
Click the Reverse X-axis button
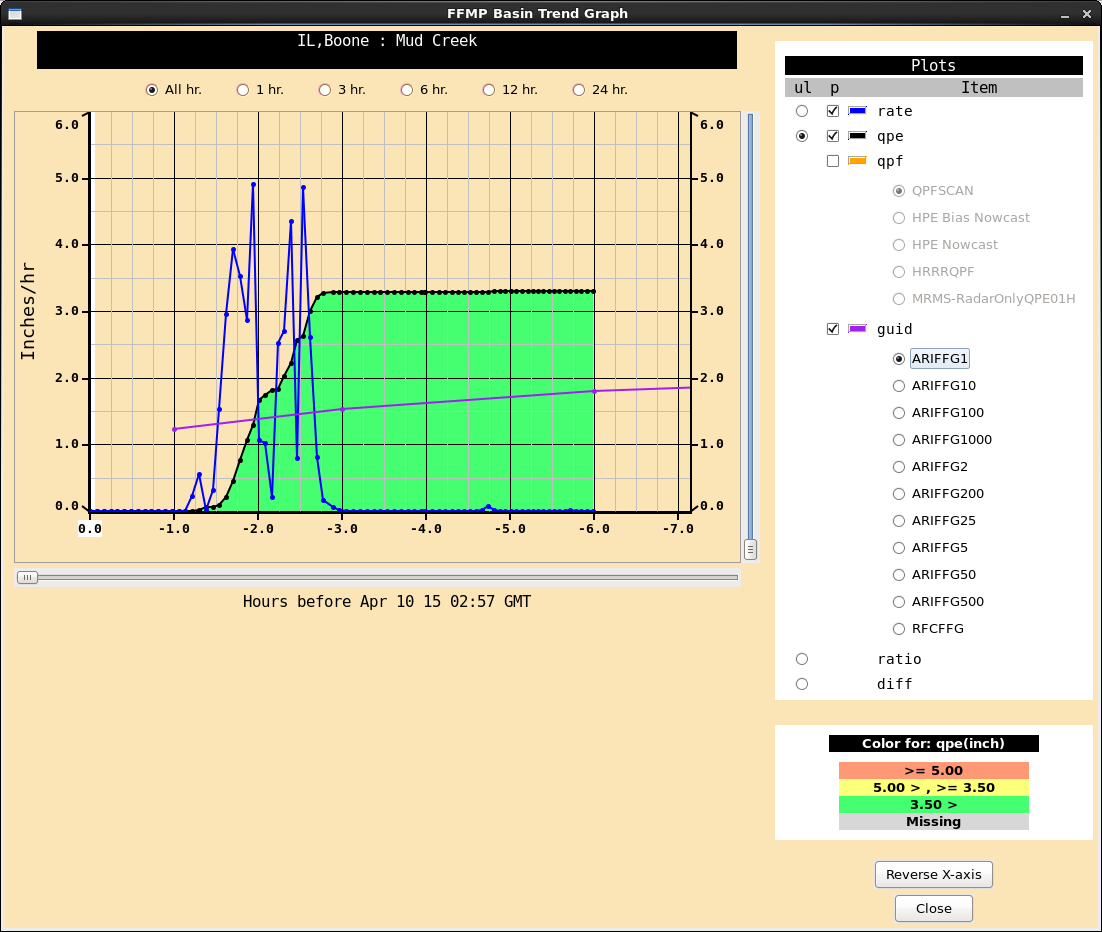tap(933, 874)
